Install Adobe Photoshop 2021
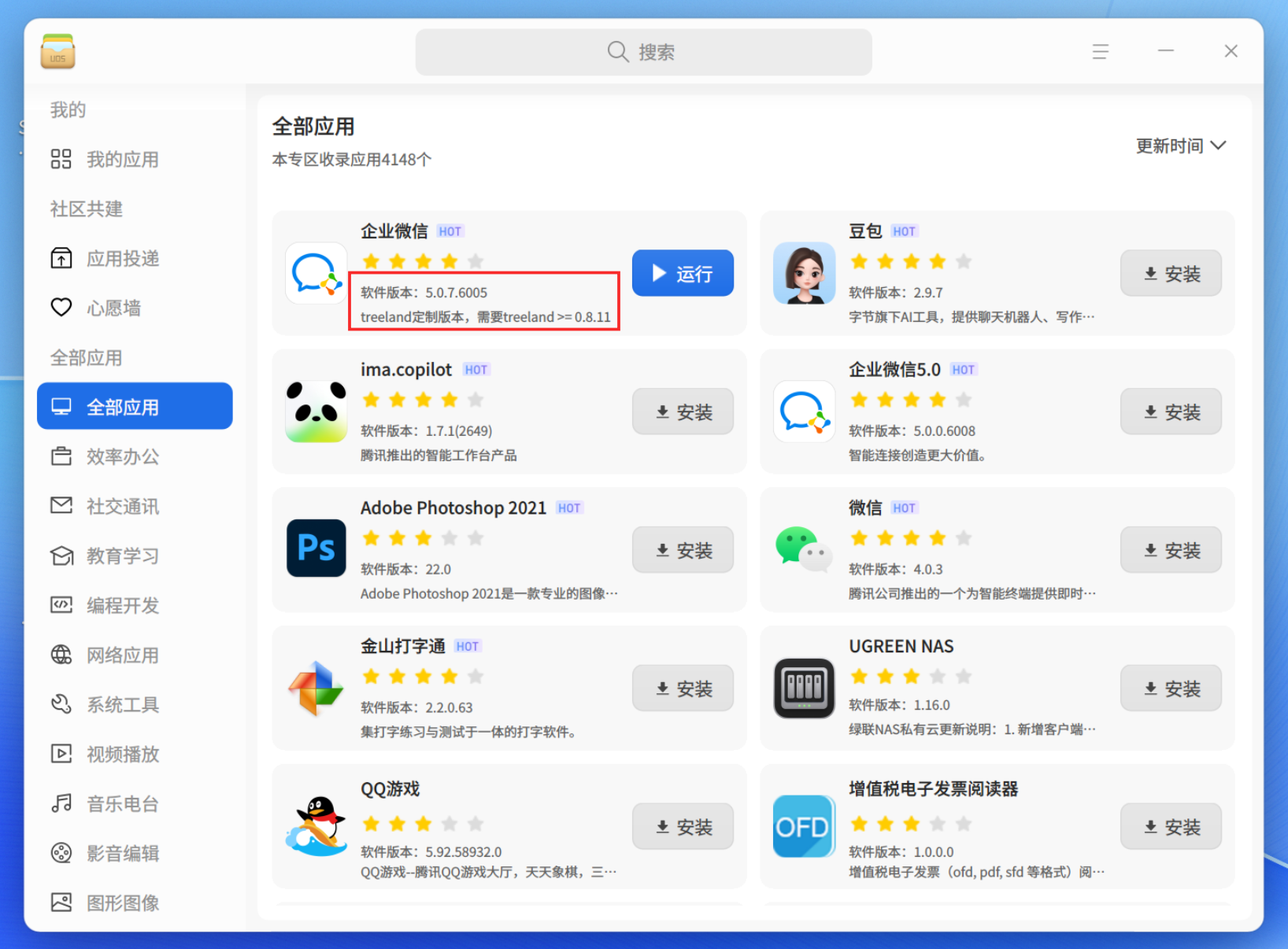 coord(683,550)
